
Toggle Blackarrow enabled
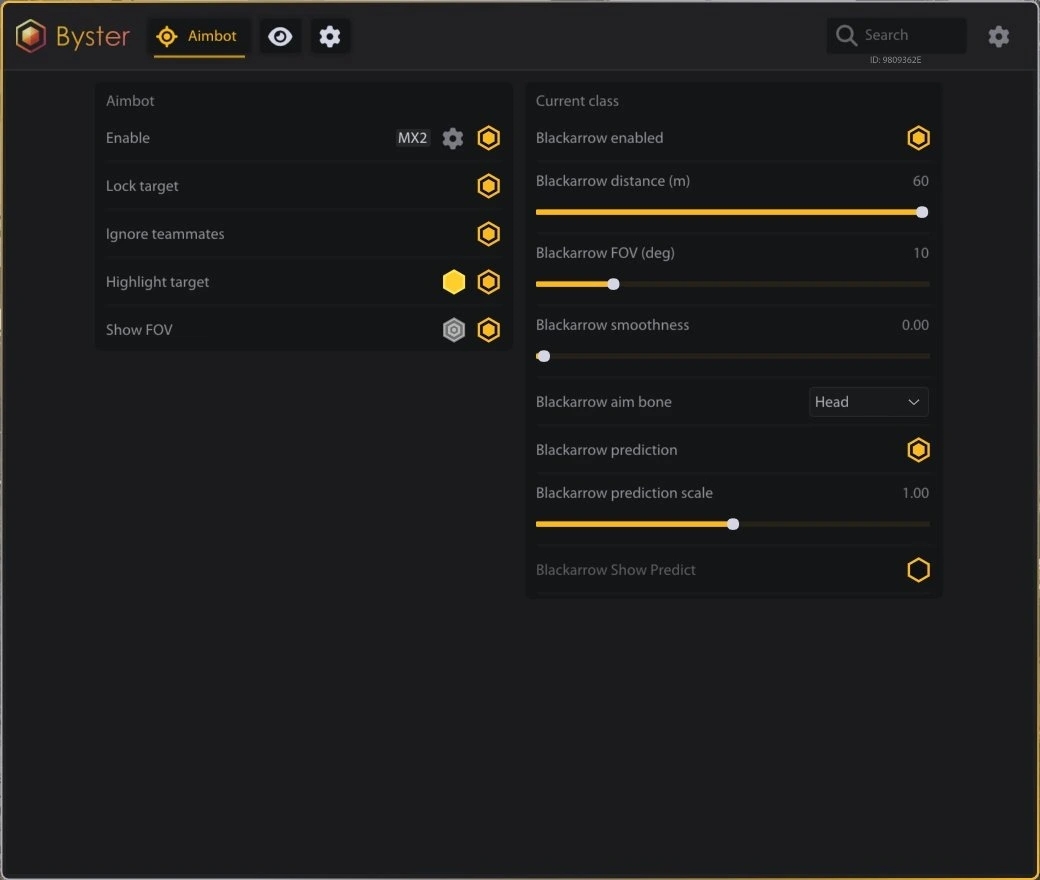pos(918,138)
